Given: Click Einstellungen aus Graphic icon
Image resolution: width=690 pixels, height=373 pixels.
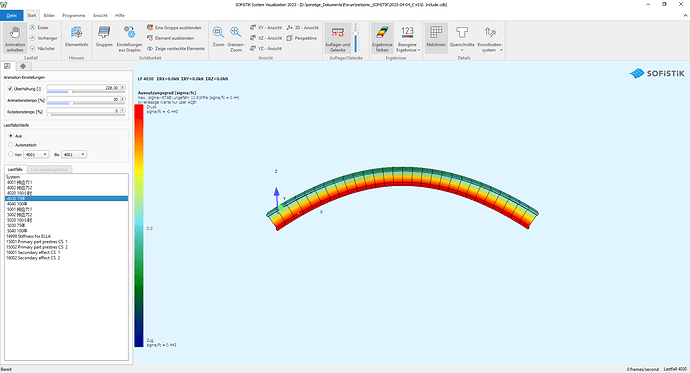Looking at the screenshot, I should coord(129,38).
